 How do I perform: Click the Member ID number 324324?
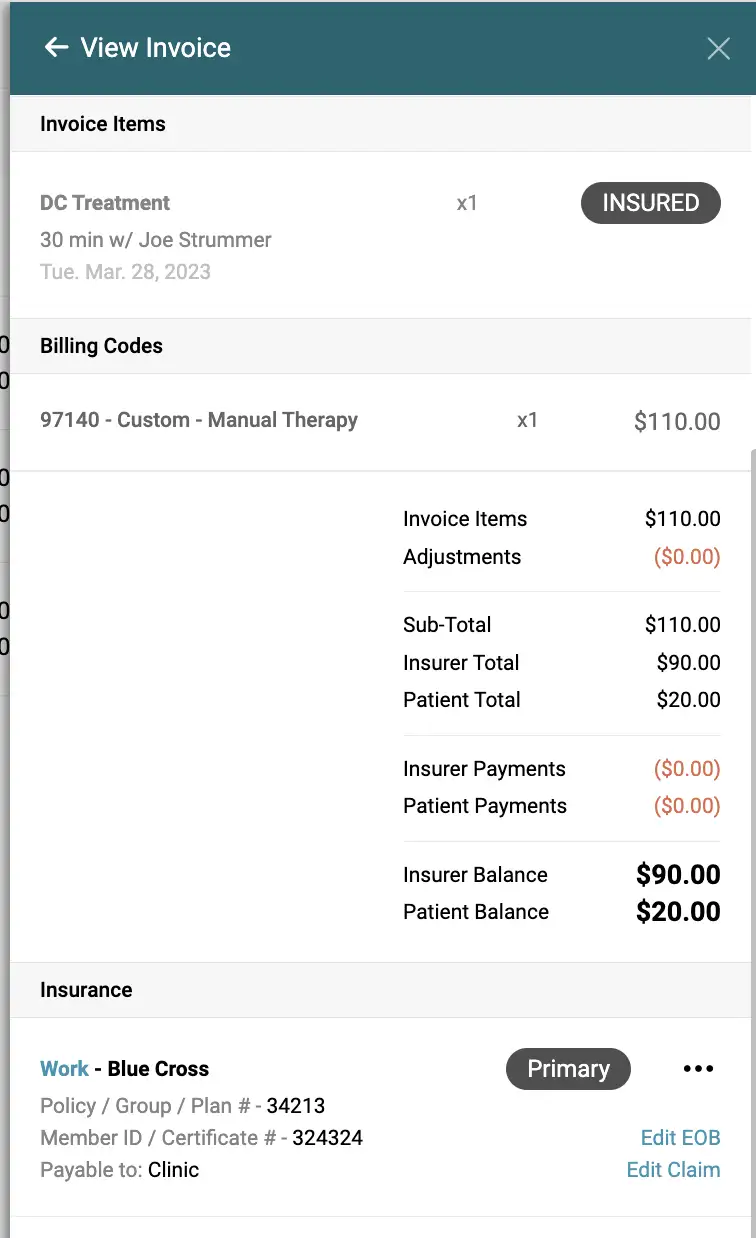pos(327,1138)
